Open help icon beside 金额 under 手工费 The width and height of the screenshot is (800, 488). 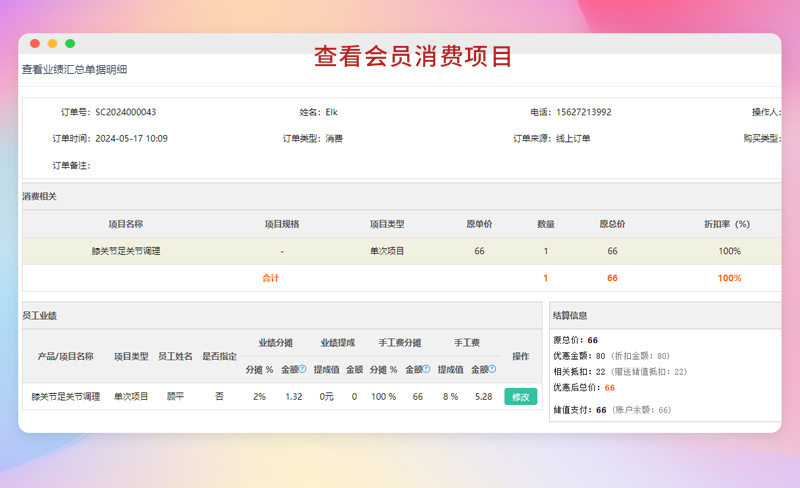(x=492, y=369)
